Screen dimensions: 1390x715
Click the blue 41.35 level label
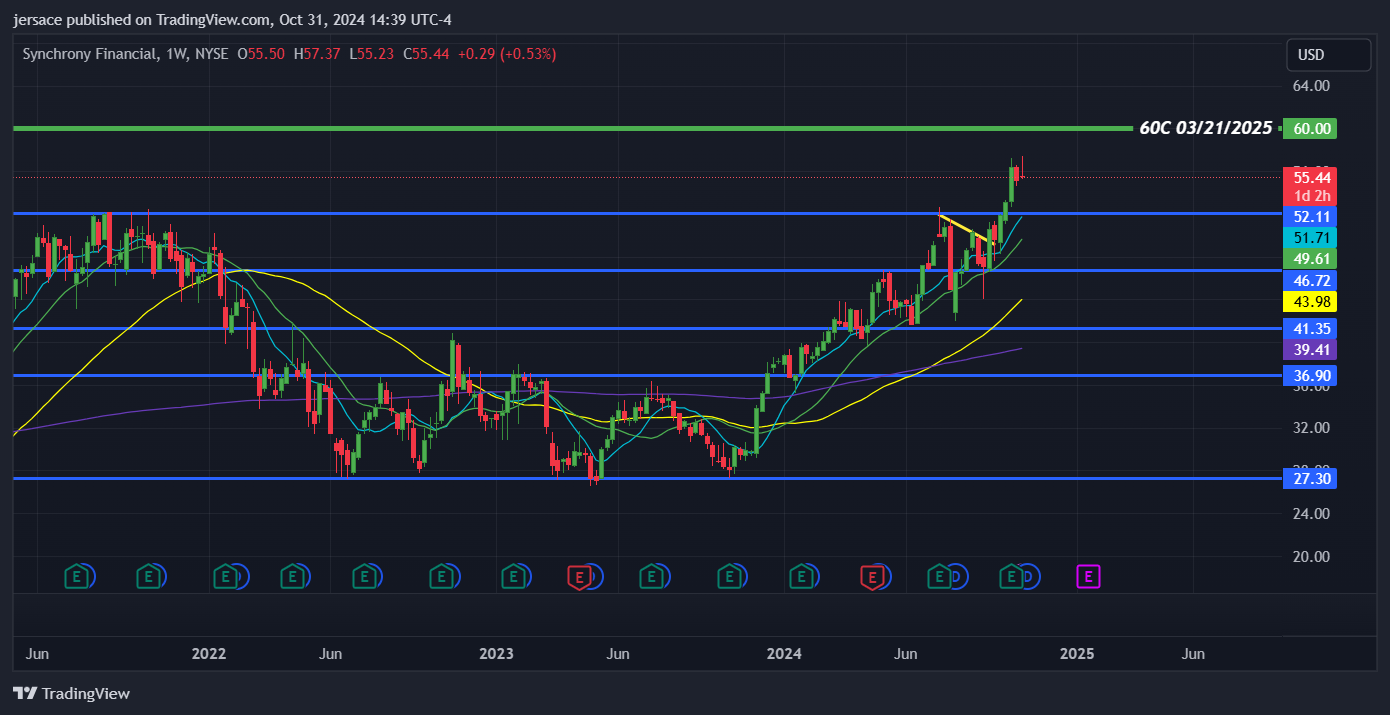[x=1312, y=328]
